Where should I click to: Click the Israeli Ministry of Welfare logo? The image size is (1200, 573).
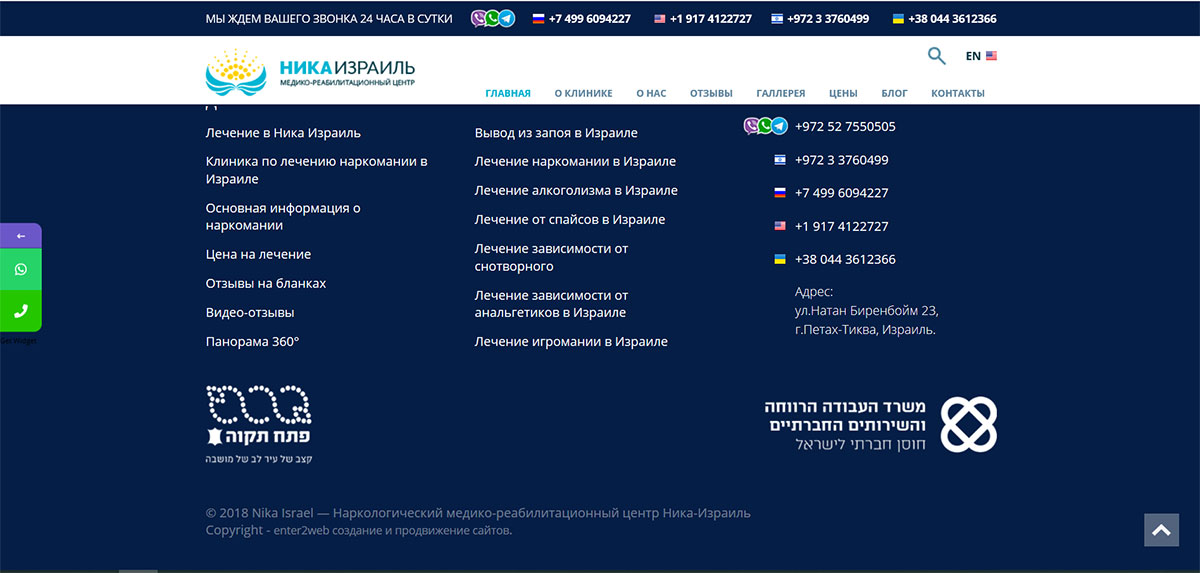point(881,424)
